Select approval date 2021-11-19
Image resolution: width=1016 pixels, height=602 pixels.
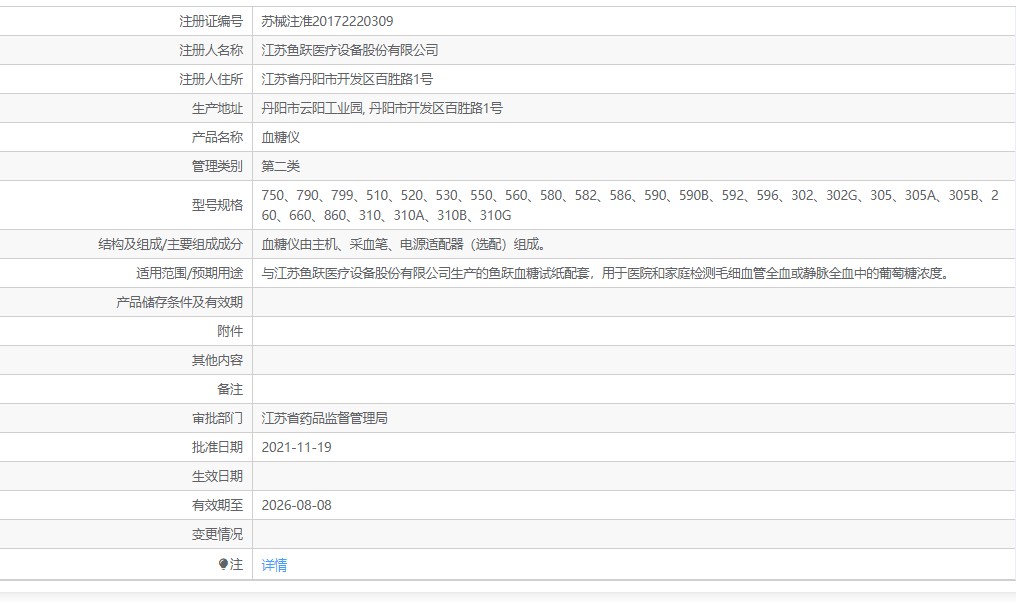[x=296, y=448]
